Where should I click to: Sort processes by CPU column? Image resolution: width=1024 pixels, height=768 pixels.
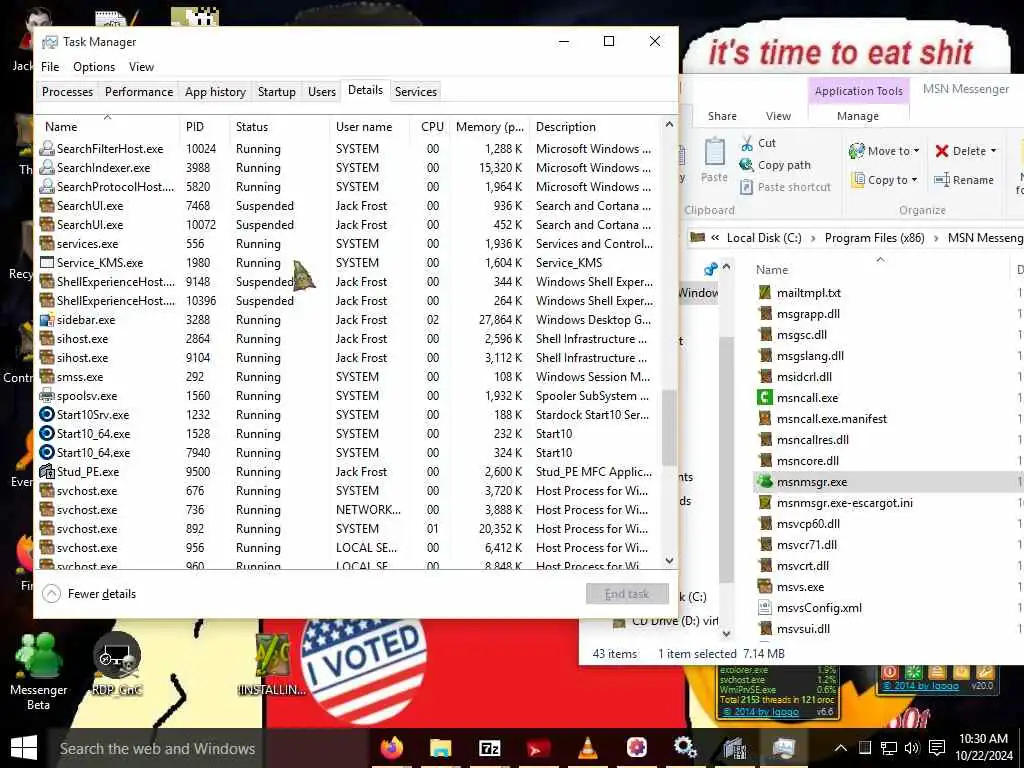click(x=431, y=127)
